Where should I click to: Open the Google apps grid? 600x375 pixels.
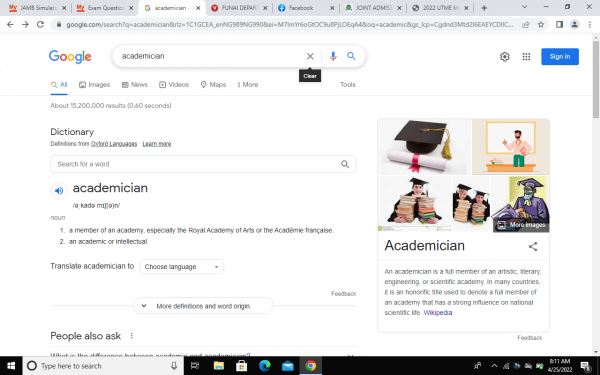(526, 57)
